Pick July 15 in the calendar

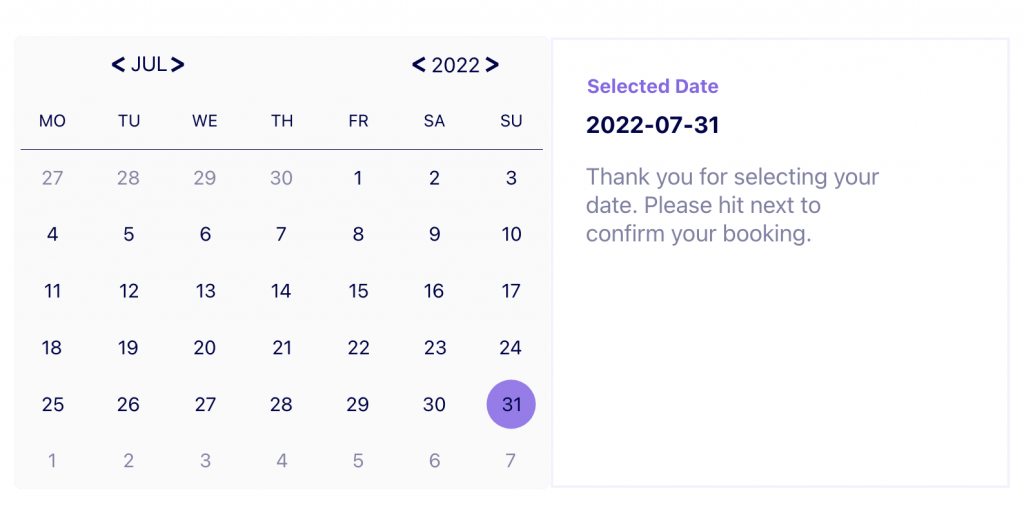[x=358, y=291]
